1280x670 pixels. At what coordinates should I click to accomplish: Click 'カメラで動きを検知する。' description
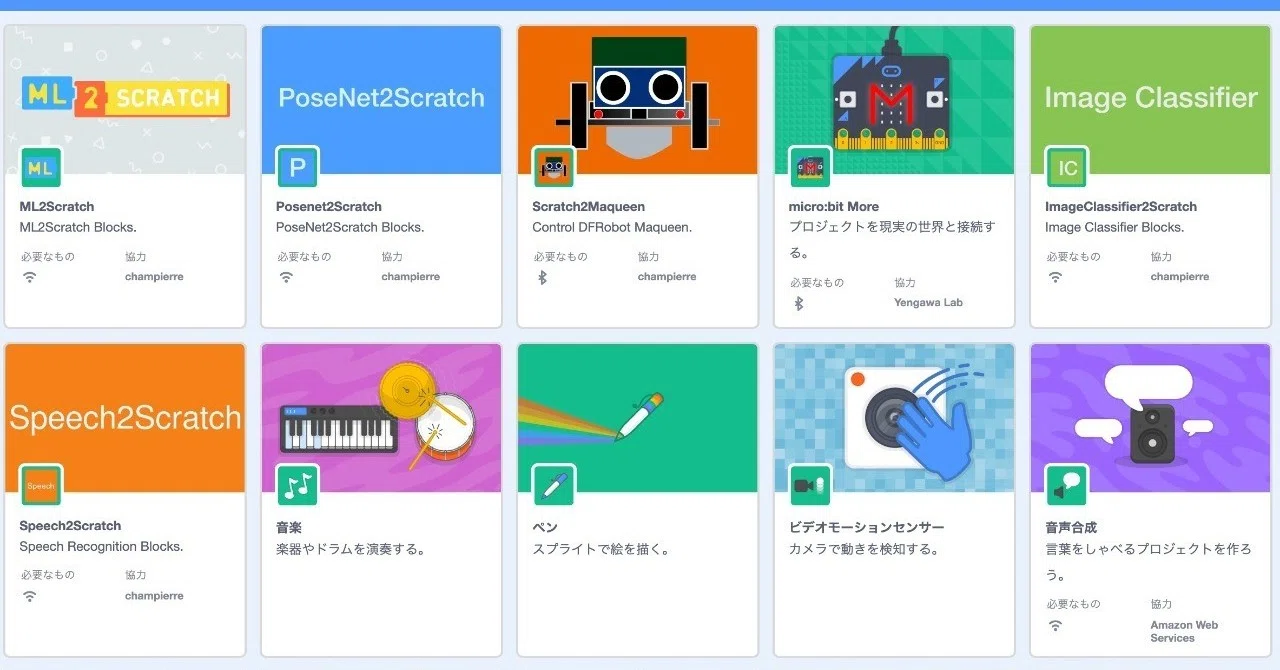pyautogui.click(x=864, y=549)
